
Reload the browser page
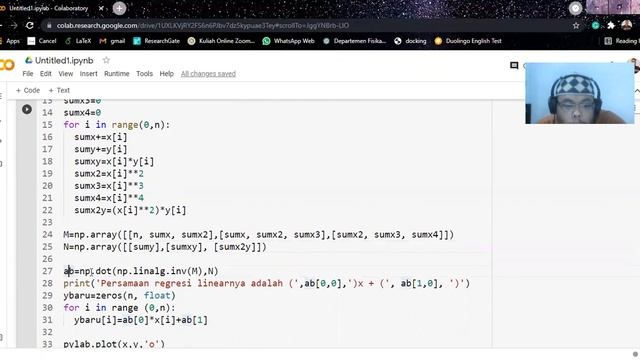(x=29, y=25)
